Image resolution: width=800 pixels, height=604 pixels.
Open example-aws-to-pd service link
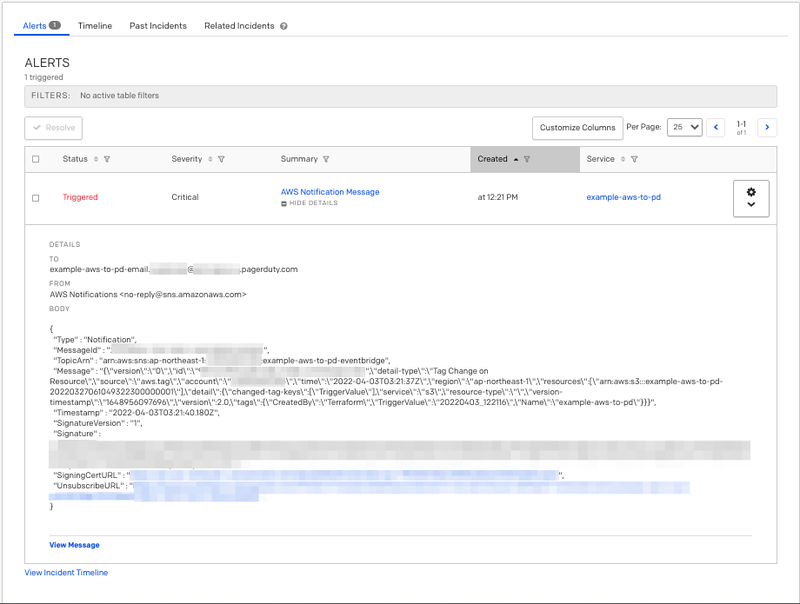[x=623, y=197]
